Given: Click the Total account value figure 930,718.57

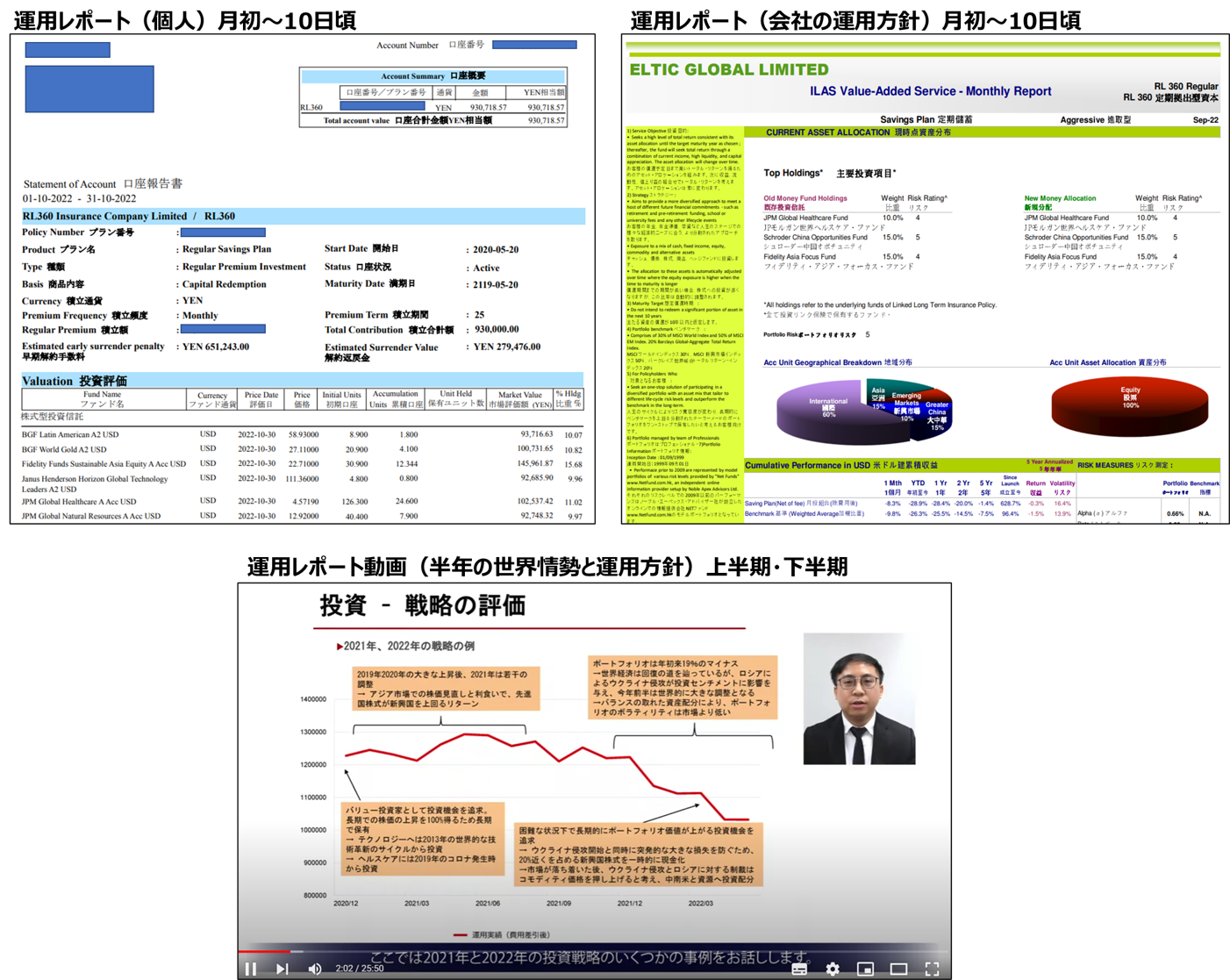Looking at the screenshot, I should coord(546,121).
